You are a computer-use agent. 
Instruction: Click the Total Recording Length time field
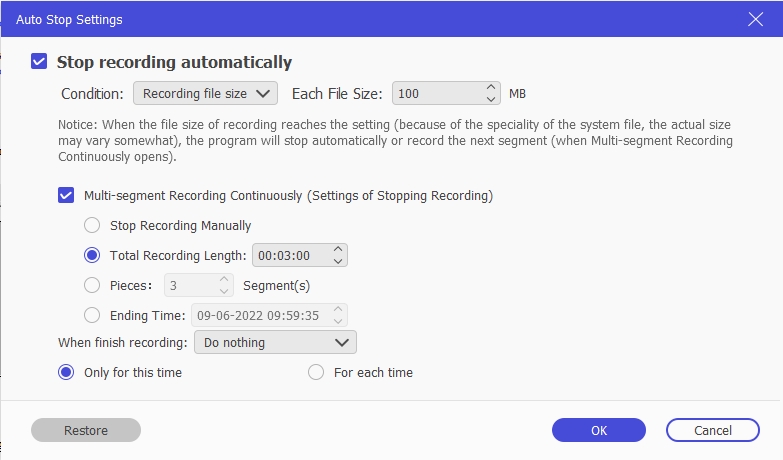coord(292,255)
